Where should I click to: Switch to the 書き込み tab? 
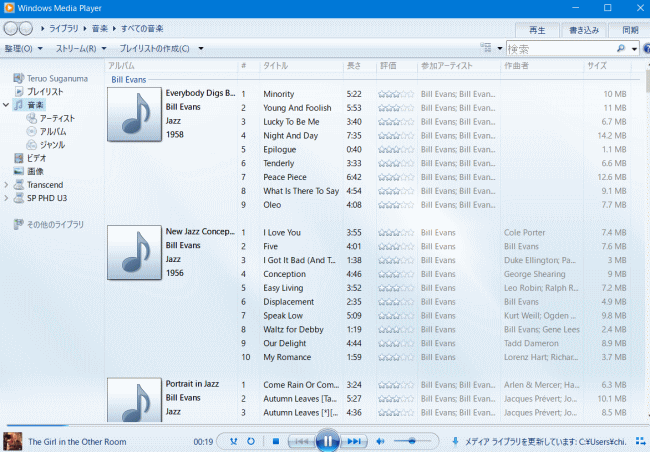pyautogui.click(x=584, y=30)
